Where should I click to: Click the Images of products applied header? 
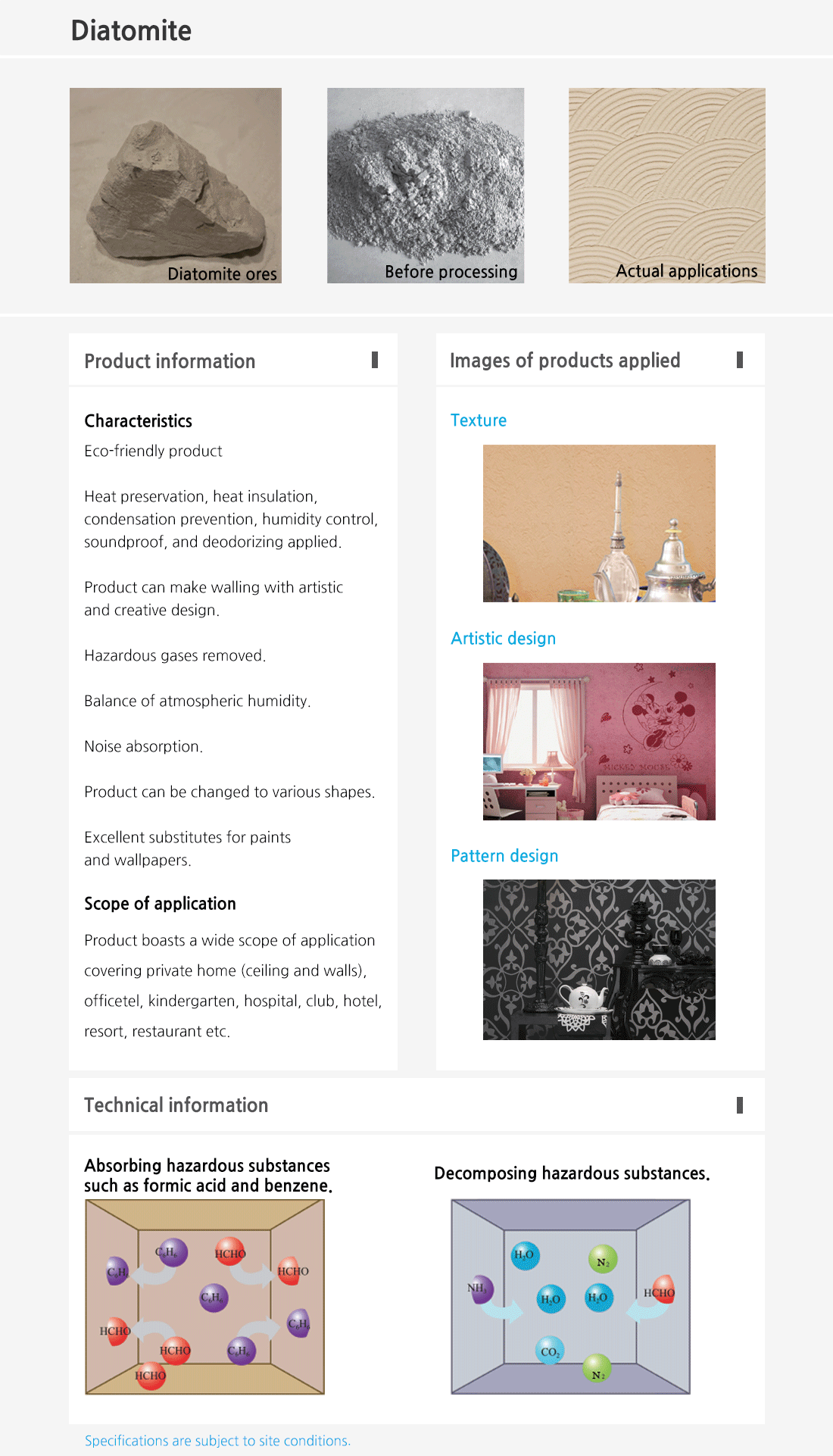coord(565,361)
